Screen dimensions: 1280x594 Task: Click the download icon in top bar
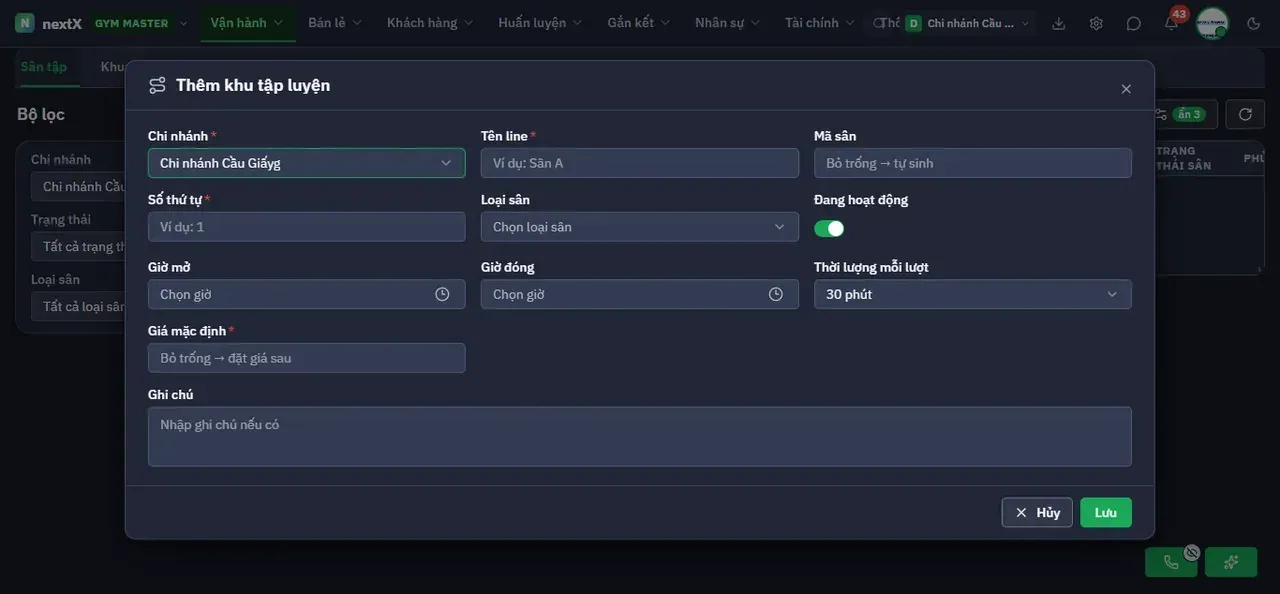tap(1059, 23)
